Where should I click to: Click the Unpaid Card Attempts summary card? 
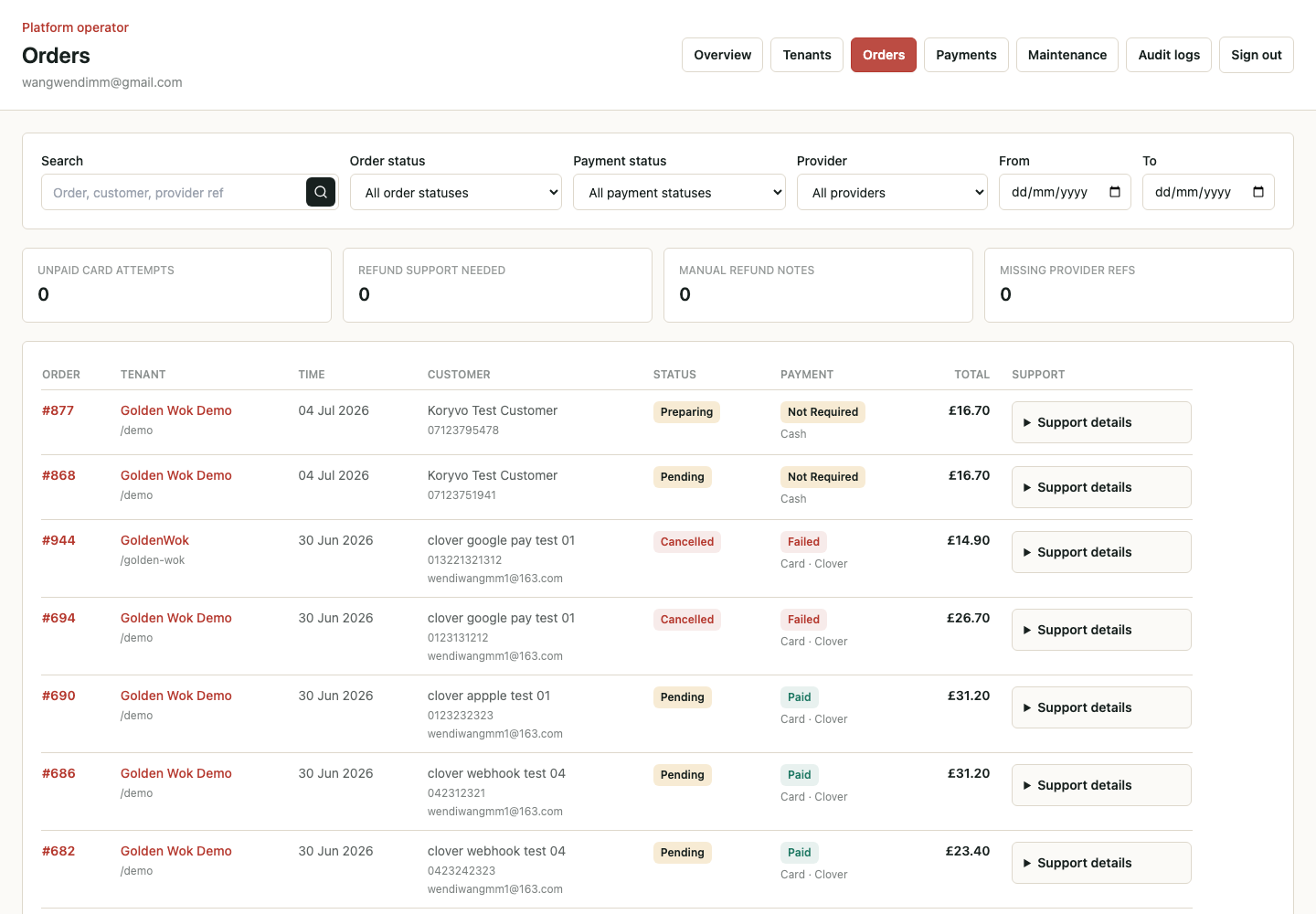click(x=176, y=285)
